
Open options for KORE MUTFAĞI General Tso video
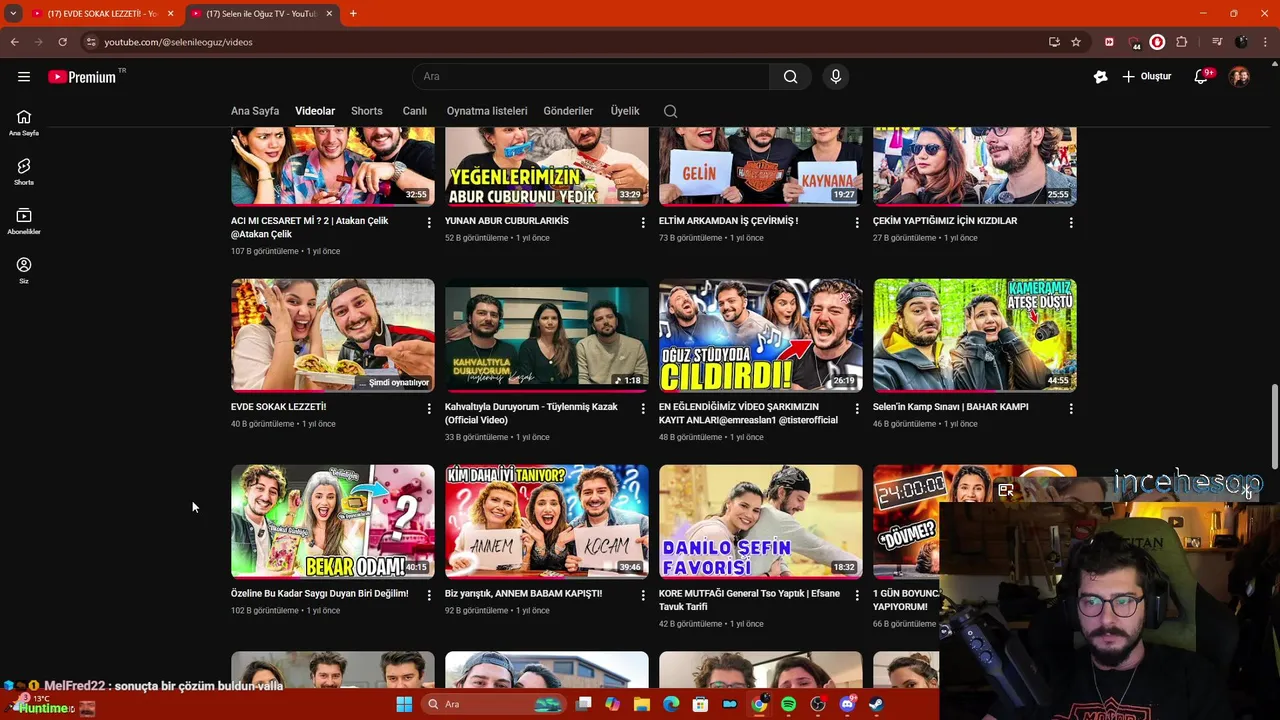tap(857, 595)
